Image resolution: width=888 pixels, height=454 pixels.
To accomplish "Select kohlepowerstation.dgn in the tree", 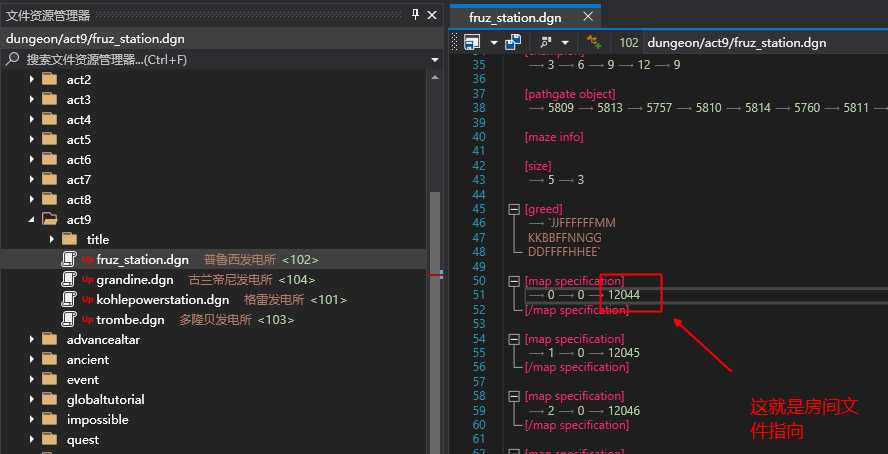I will [x=163, y=299].
